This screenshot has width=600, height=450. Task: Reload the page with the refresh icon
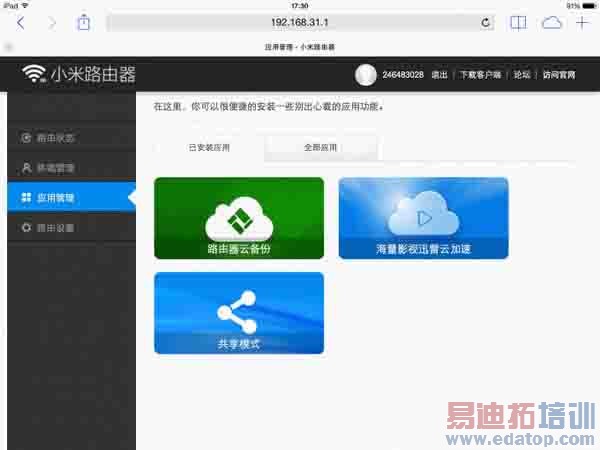point(486,23)
